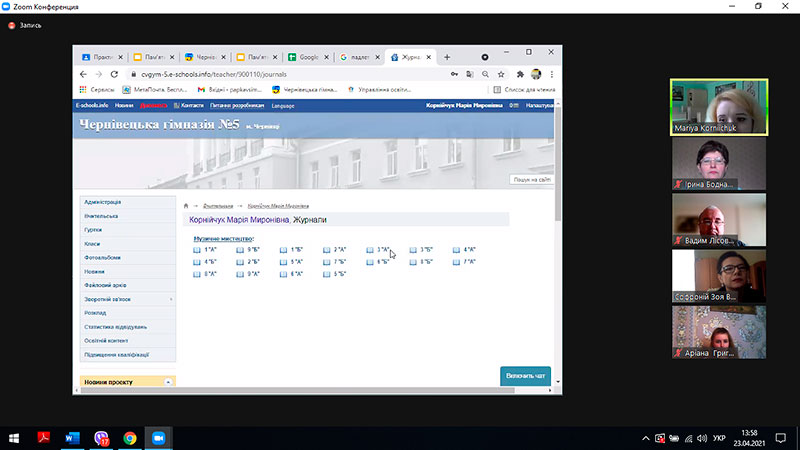Image resolution: width=800 pixels, height=450 pixels.
Task: Click the bookmark star icon in address bar
Action: pos(501,74)
